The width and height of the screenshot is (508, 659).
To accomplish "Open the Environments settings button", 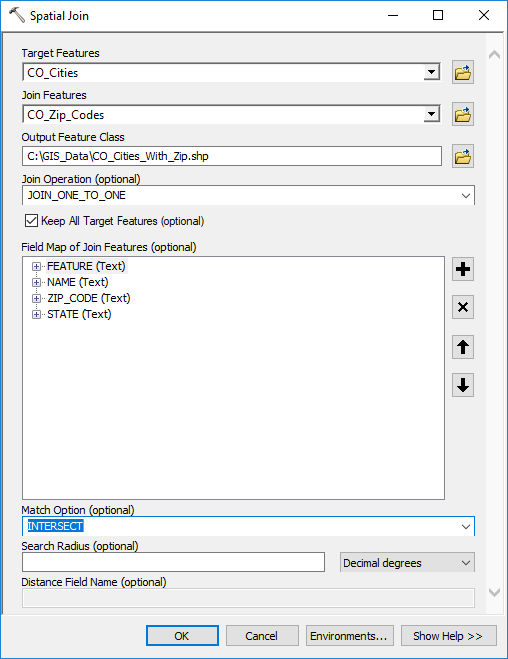I will point(350,635).
